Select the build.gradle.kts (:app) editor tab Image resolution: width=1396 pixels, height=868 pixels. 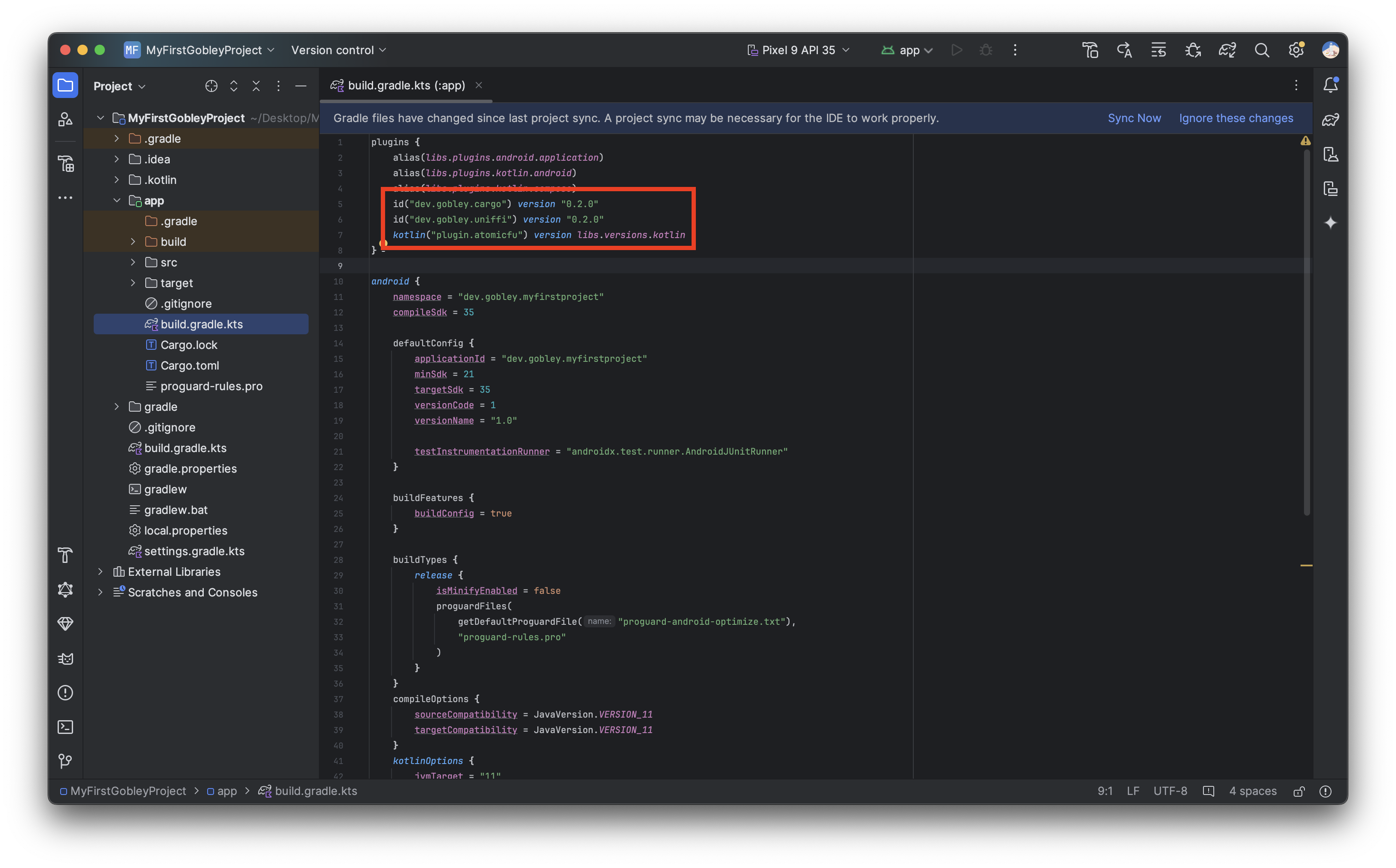point(406,86)
